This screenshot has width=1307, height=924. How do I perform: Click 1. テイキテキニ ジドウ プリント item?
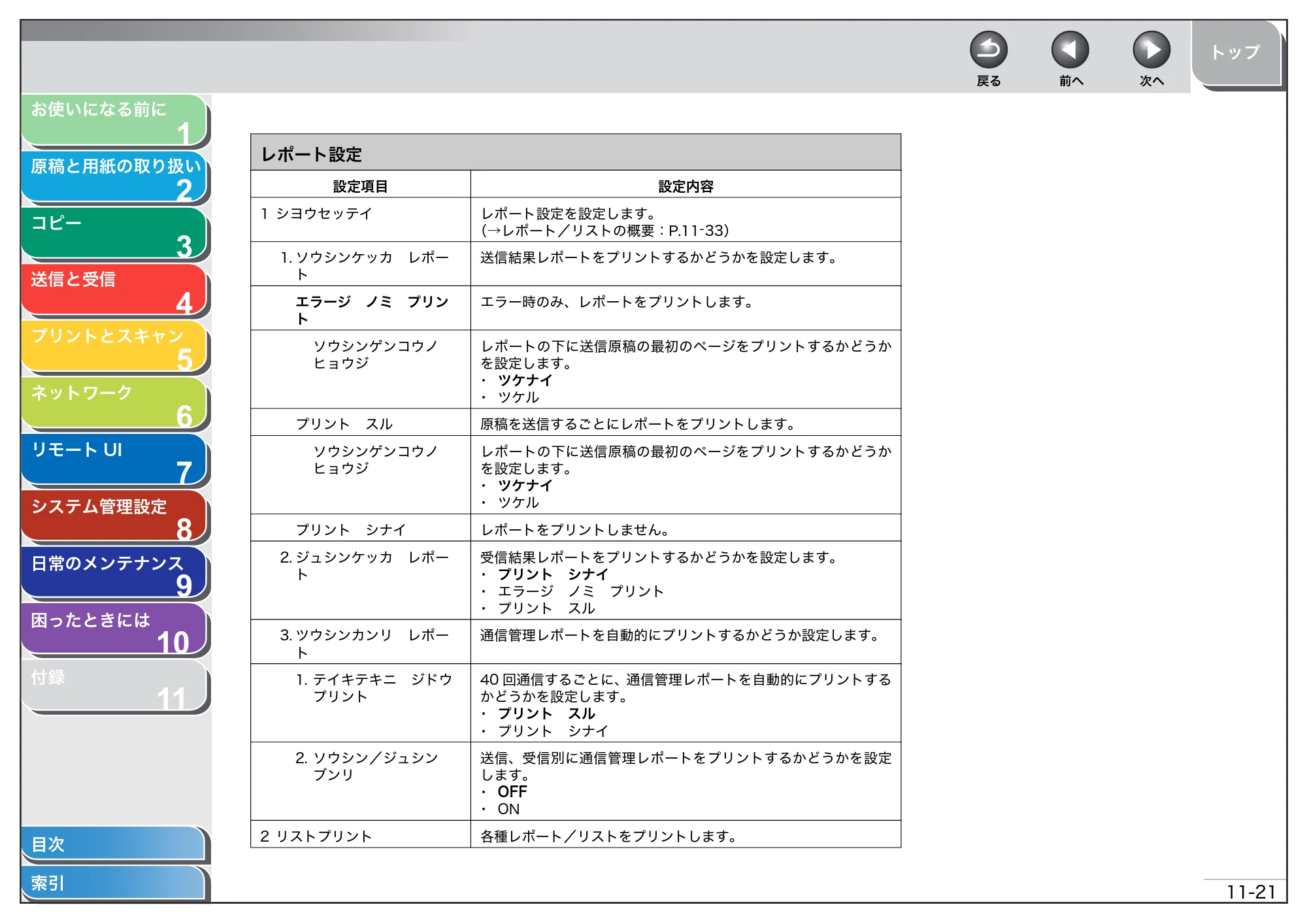tap(374, 687)
